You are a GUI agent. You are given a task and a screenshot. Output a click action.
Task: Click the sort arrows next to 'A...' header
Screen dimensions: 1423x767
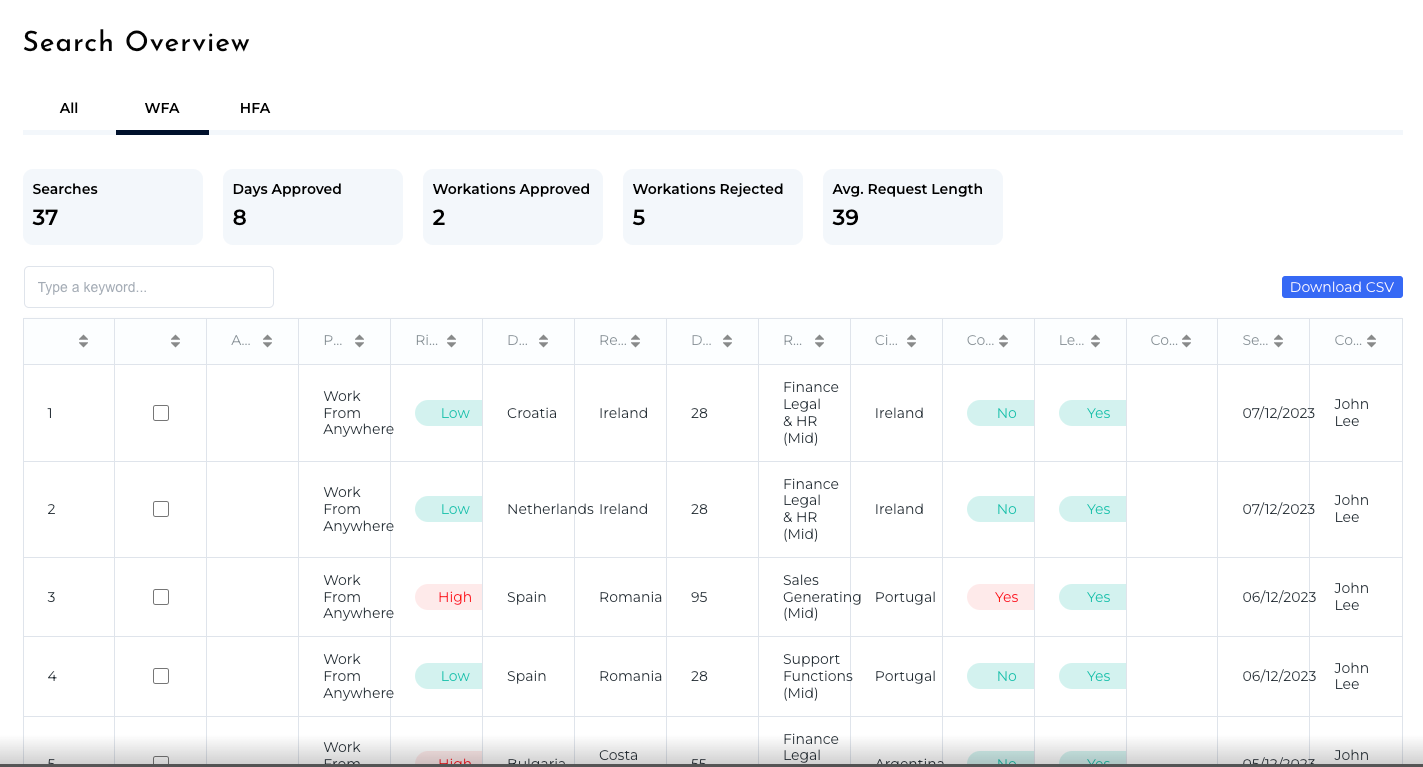(x=267, y=341)
